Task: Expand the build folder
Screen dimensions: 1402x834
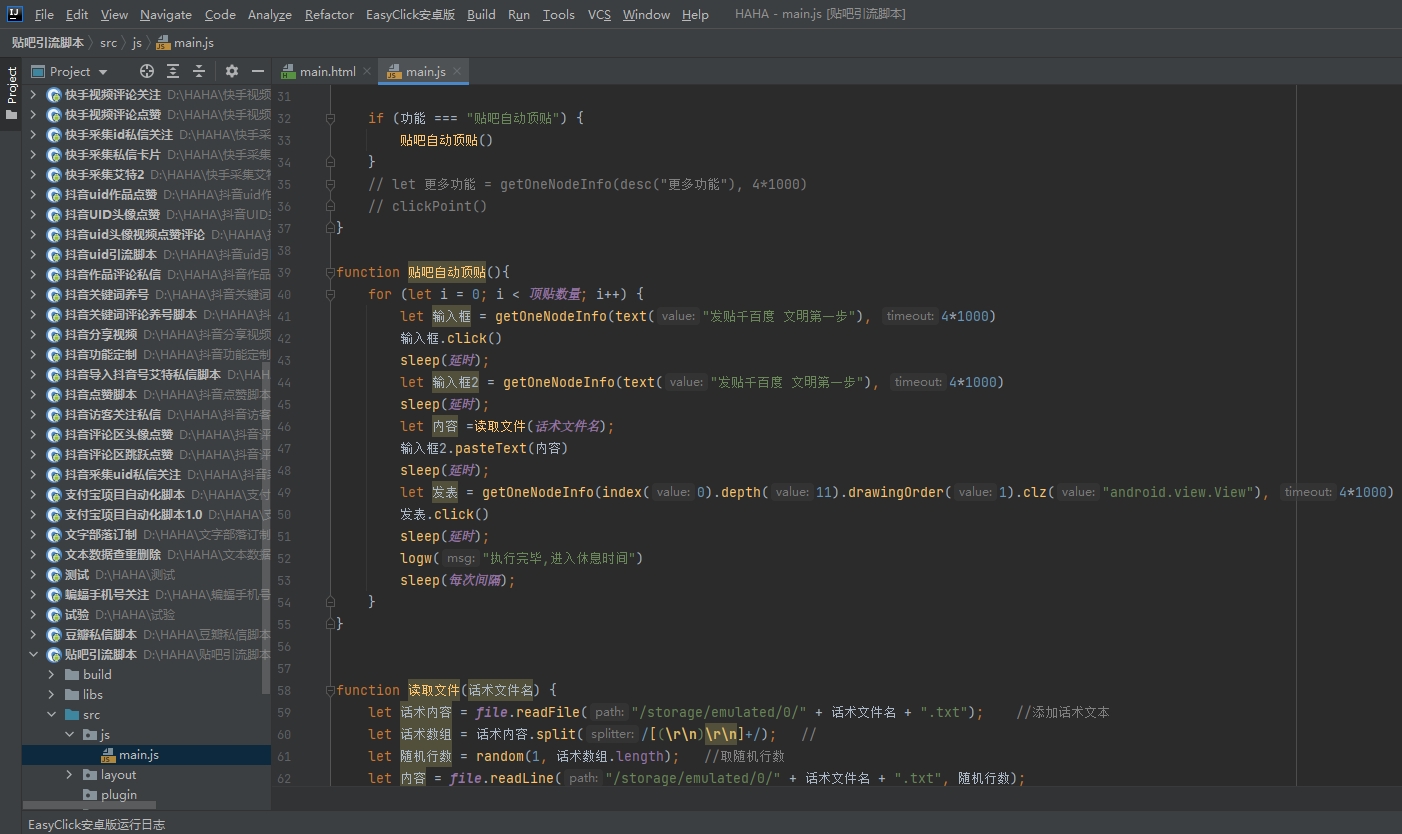Action: tap(52, 675)
